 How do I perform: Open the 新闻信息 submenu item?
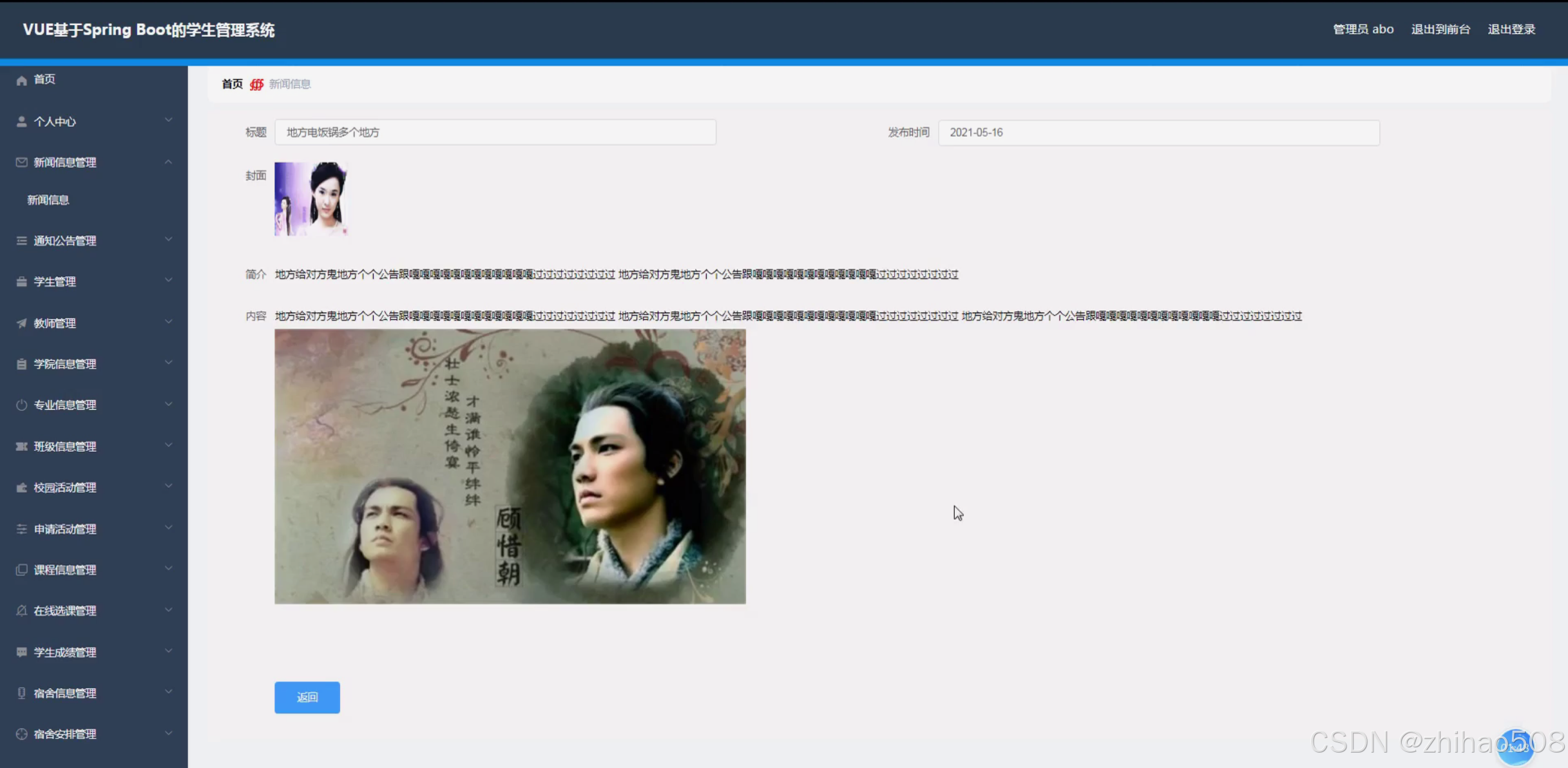tap(47, 200)
